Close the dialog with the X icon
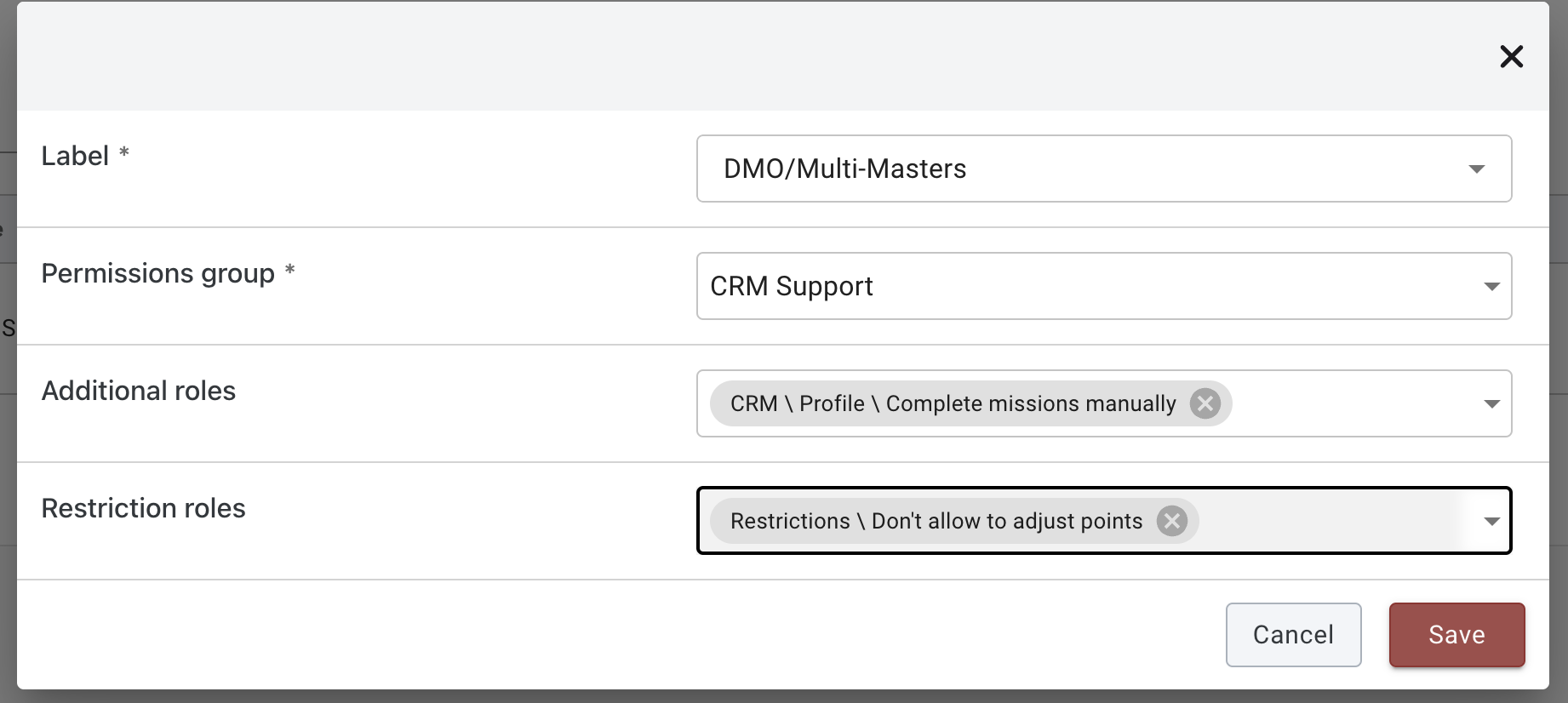 point(1511,56)
